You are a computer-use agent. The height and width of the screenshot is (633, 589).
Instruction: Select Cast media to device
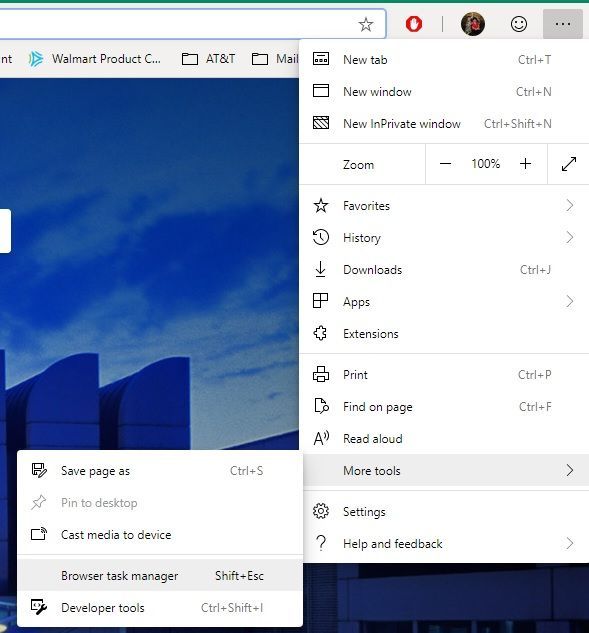coord(160,534)
